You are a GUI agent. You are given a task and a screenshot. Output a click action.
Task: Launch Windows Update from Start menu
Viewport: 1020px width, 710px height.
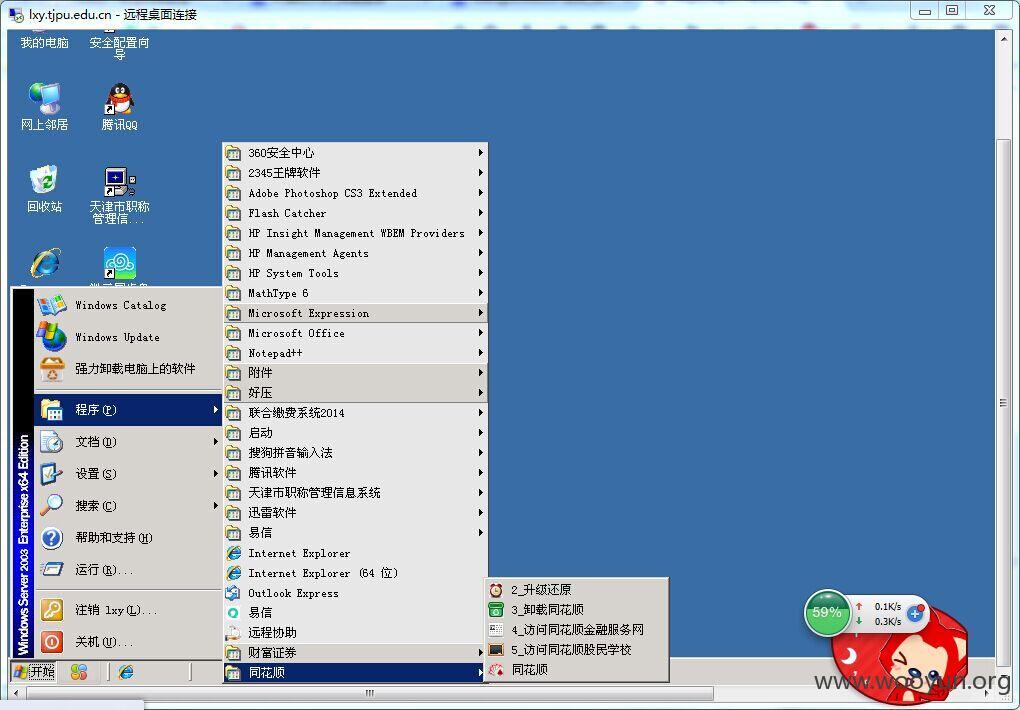(x=128, y=337)
